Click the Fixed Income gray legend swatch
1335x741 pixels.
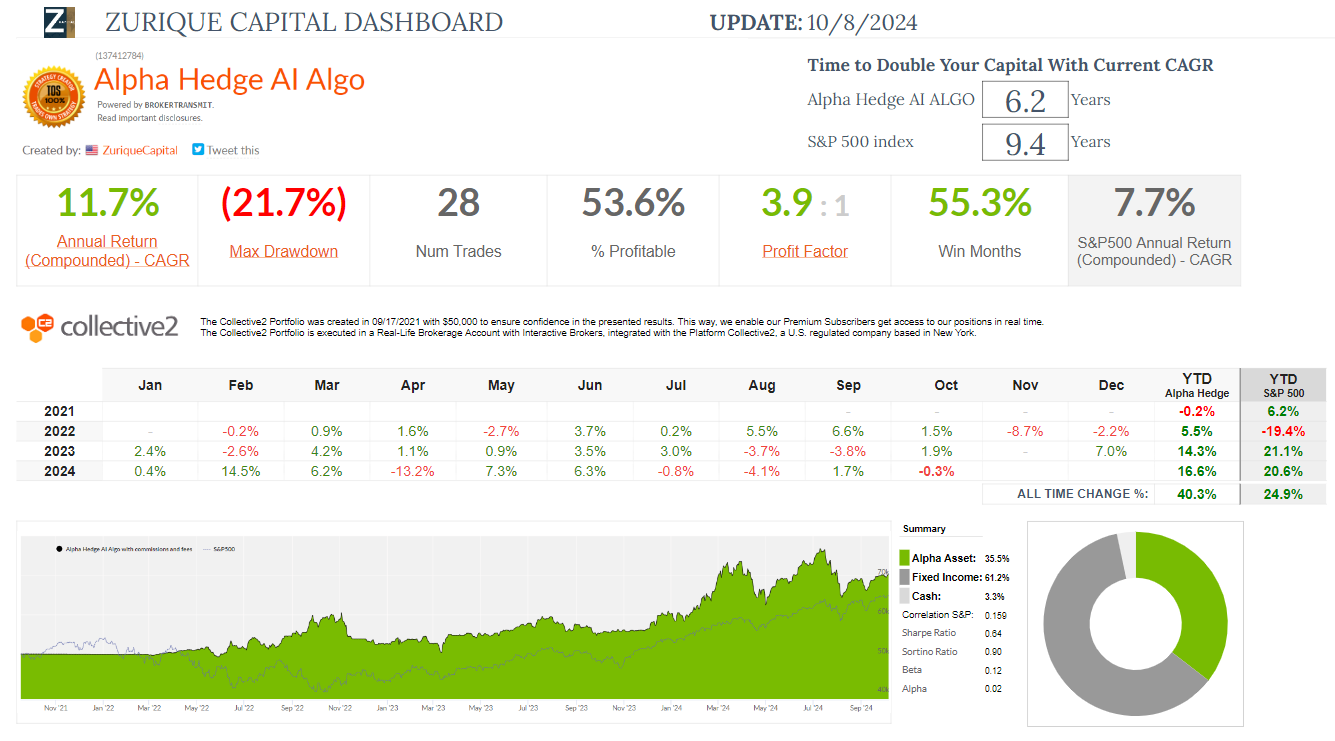tap(905, 577)
